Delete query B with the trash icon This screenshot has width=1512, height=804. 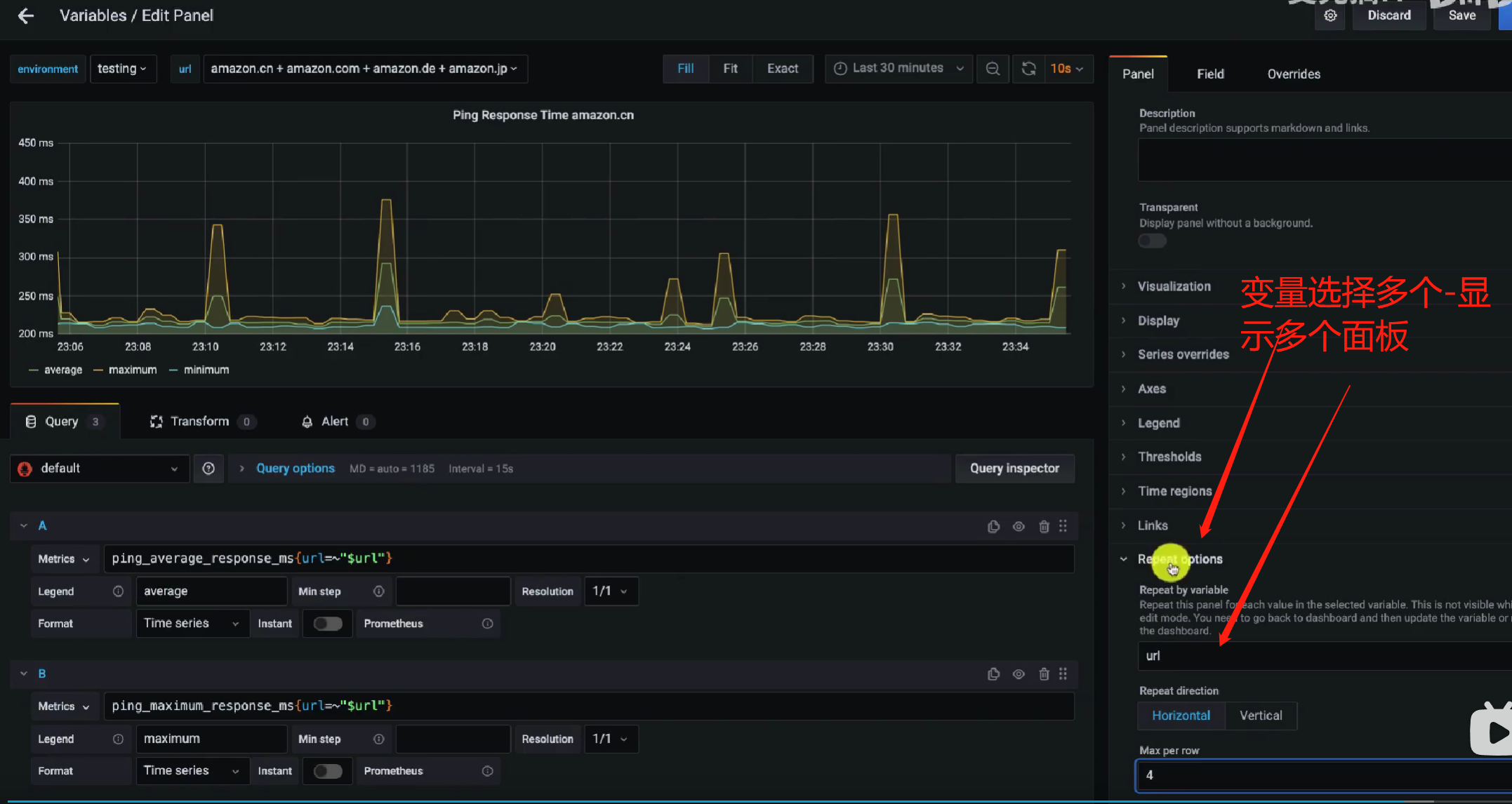coord(1044,674)
